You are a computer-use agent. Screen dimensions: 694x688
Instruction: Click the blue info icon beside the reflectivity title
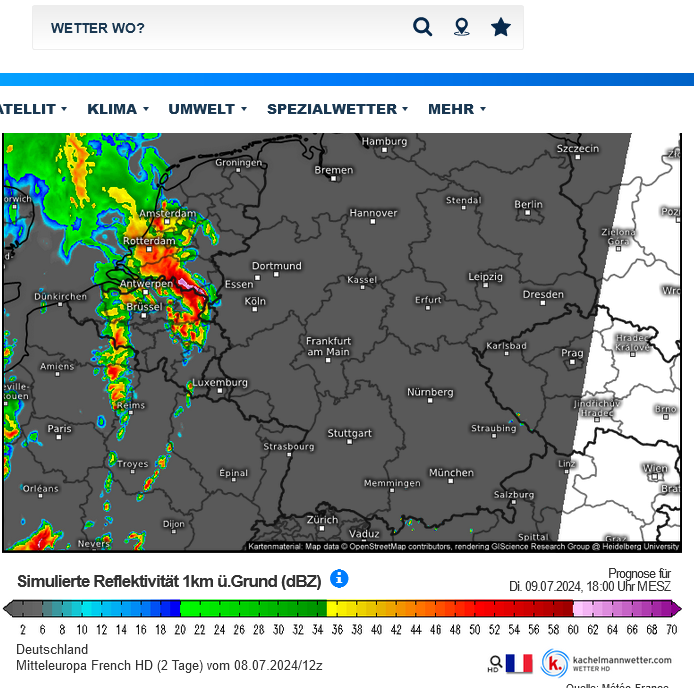pyautogui.click(x=339, y=579)
